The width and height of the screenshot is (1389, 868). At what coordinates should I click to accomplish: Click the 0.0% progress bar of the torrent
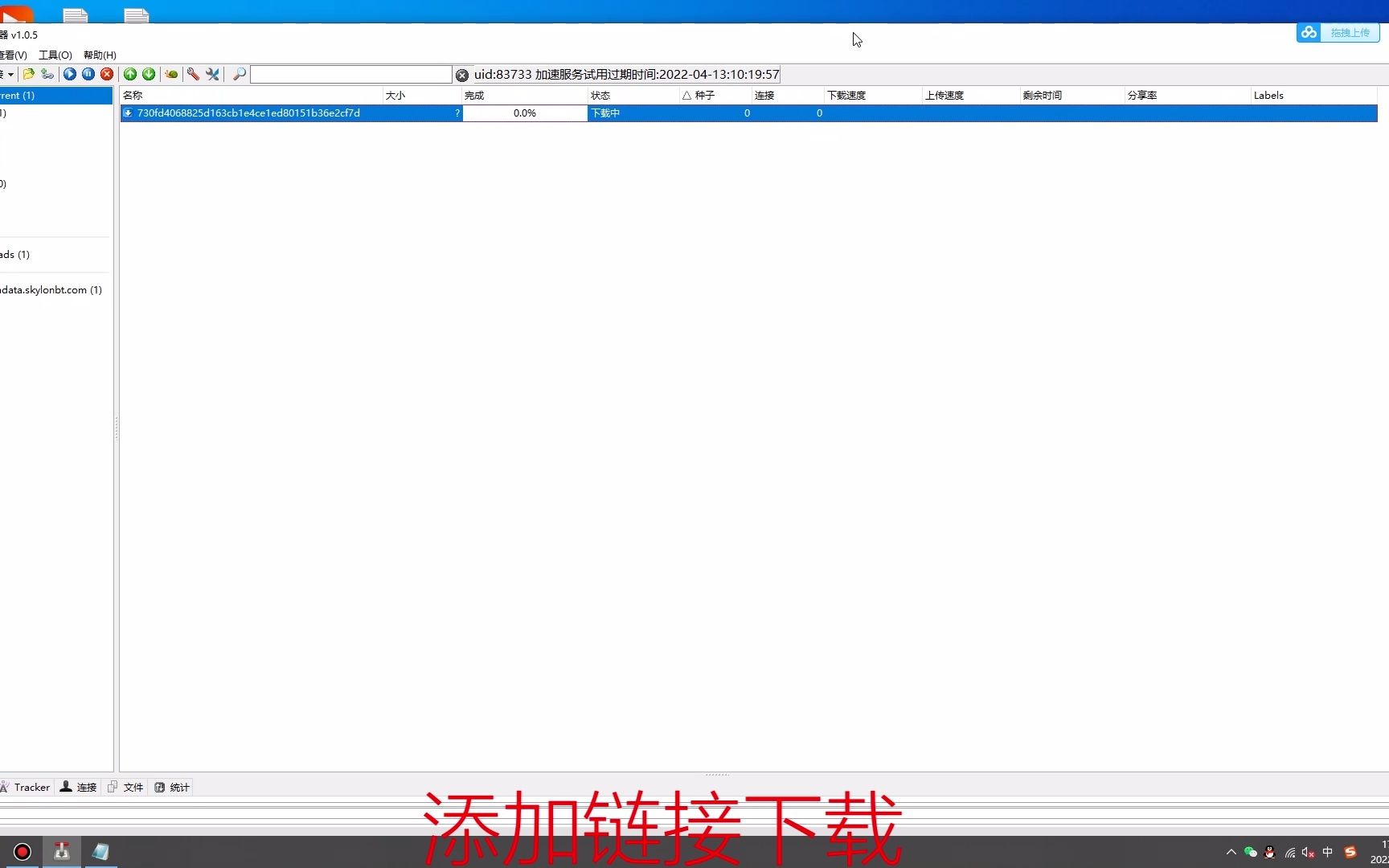pos(525,113)
